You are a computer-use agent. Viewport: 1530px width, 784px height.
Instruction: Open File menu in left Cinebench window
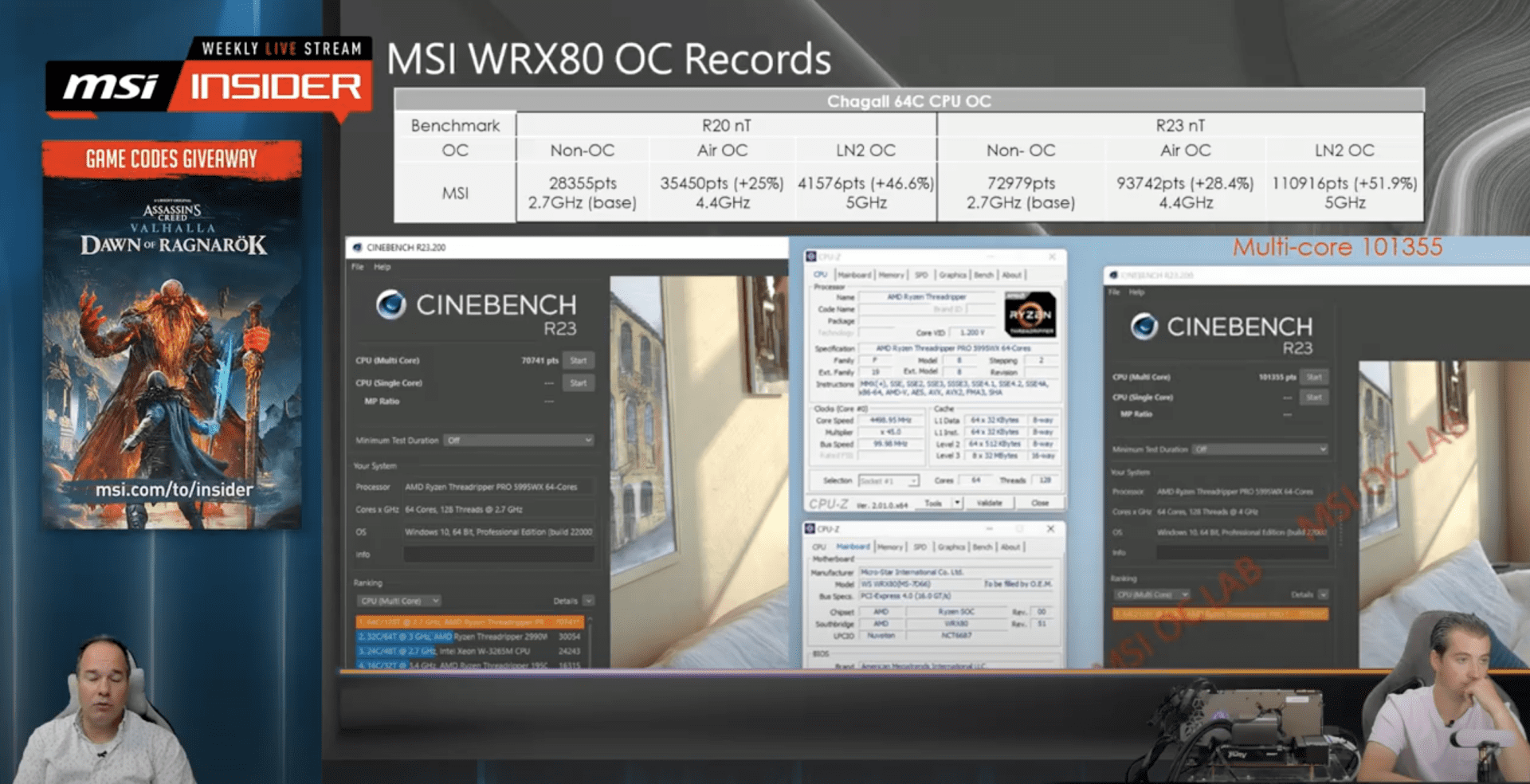tap(357, 267)
